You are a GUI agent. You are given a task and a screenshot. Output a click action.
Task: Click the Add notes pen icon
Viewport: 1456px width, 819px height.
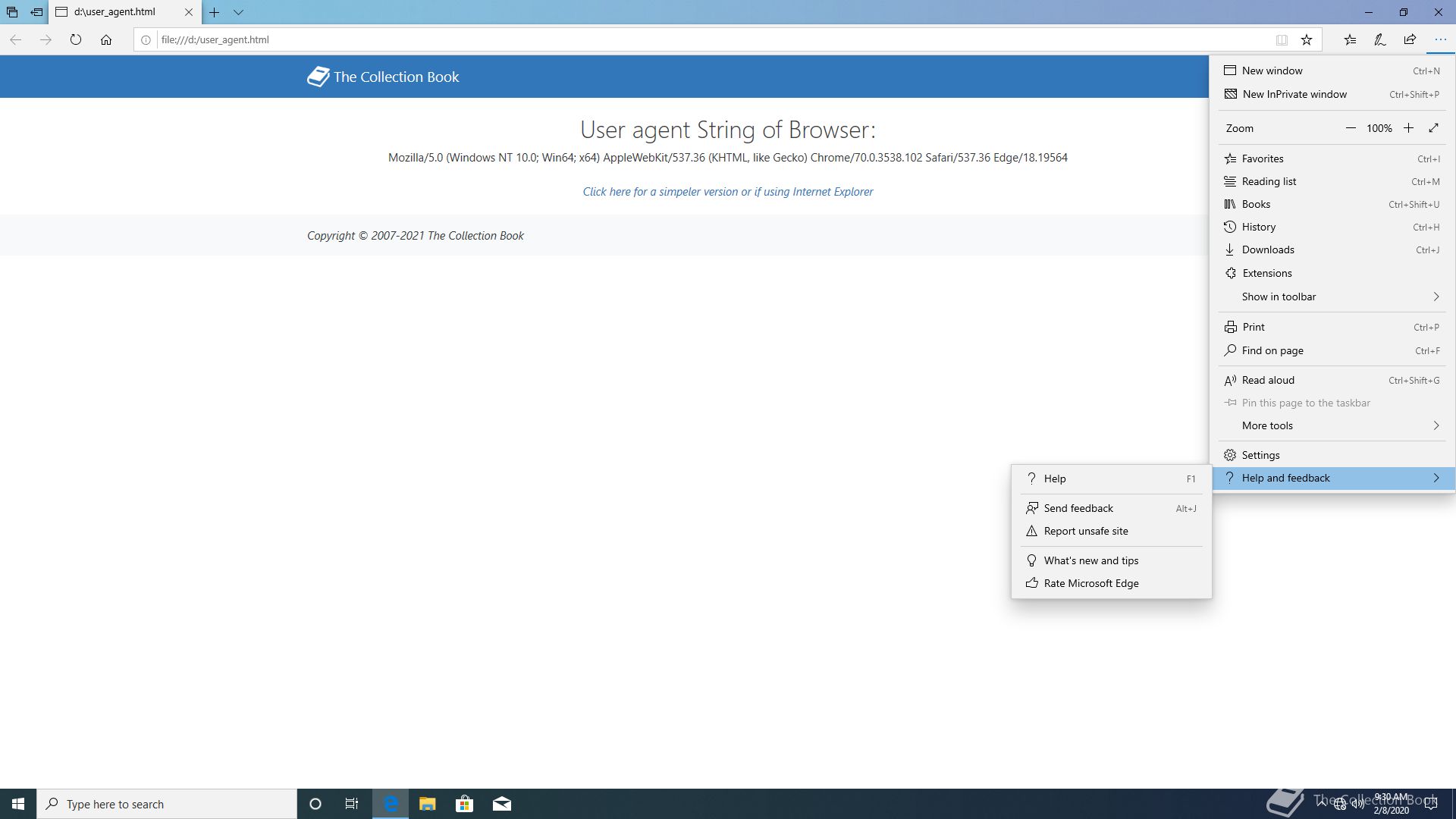click(1379, 39)
